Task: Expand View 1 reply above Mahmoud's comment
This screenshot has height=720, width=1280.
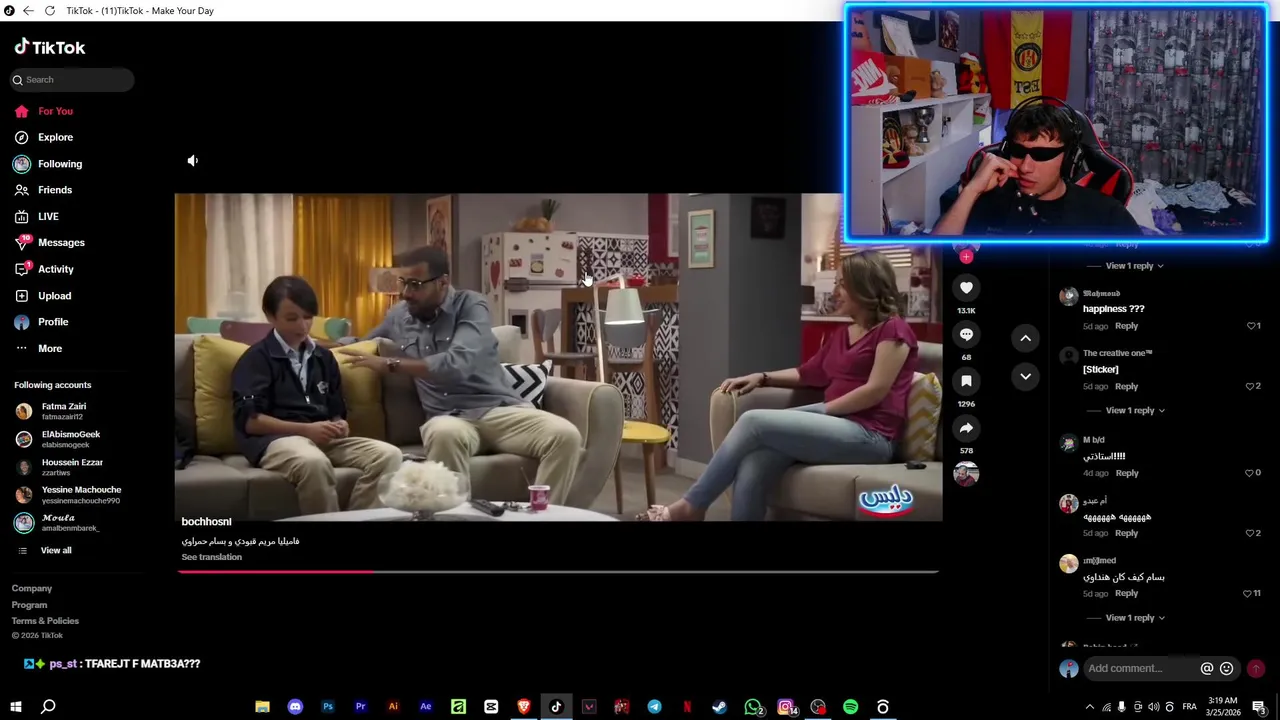Action: click(x=1134, y=266)
